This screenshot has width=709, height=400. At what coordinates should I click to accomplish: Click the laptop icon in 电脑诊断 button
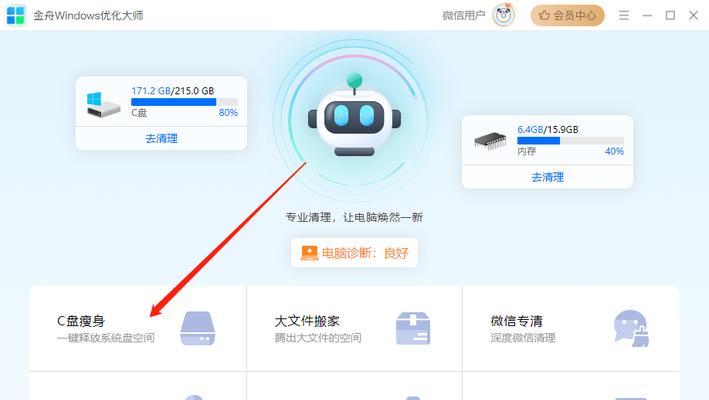click(x=309, y=253)
